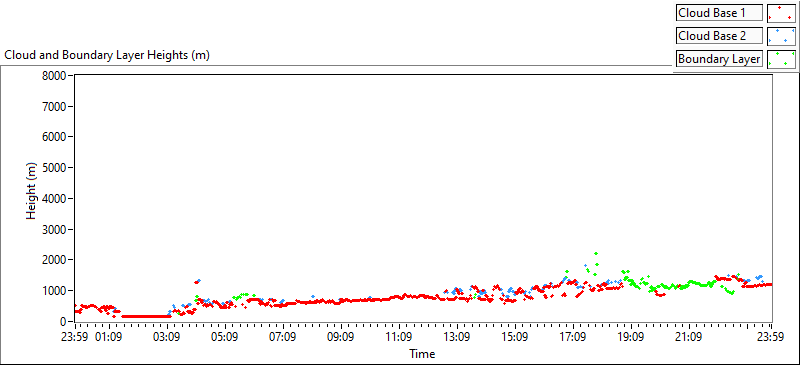
Task: Click the 17:09 time axis label
Action: (573, 337)
